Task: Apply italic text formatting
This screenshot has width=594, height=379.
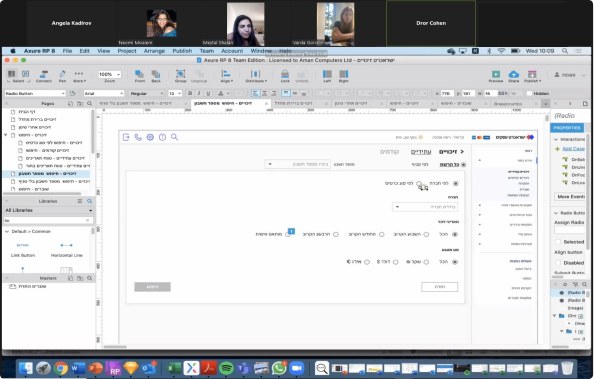Action: tap(199, 93)
